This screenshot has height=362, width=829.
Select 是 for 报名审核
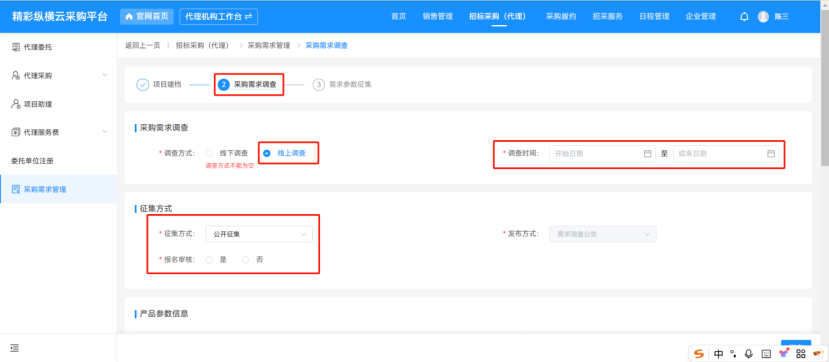tap(209, 259)
